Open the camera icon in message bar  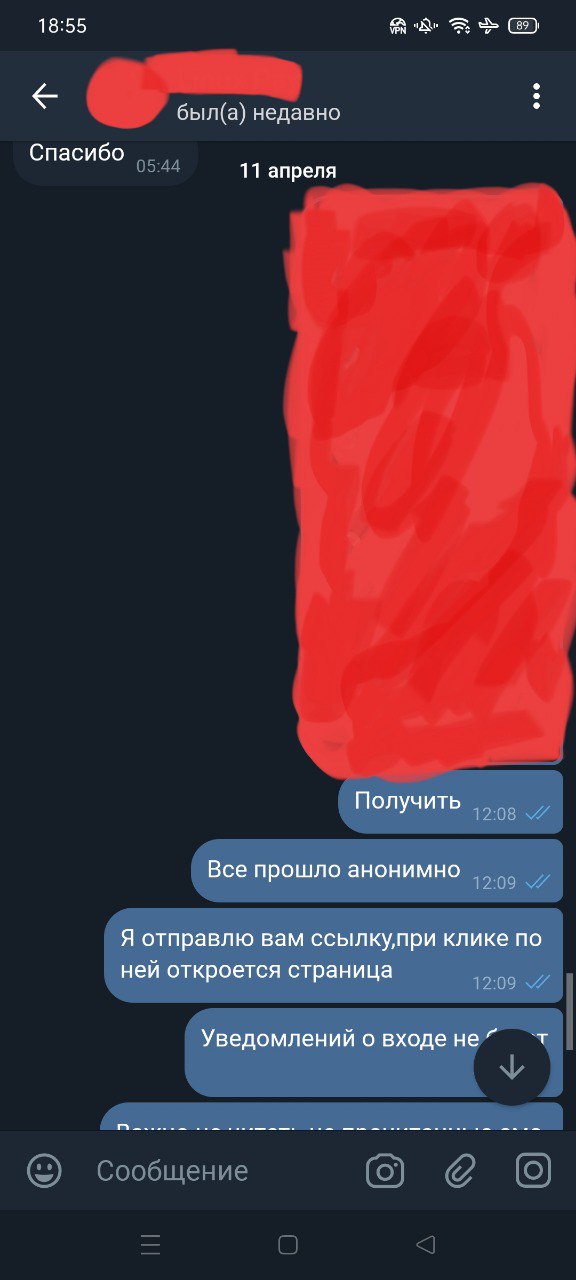click(x=385, y=1170)
